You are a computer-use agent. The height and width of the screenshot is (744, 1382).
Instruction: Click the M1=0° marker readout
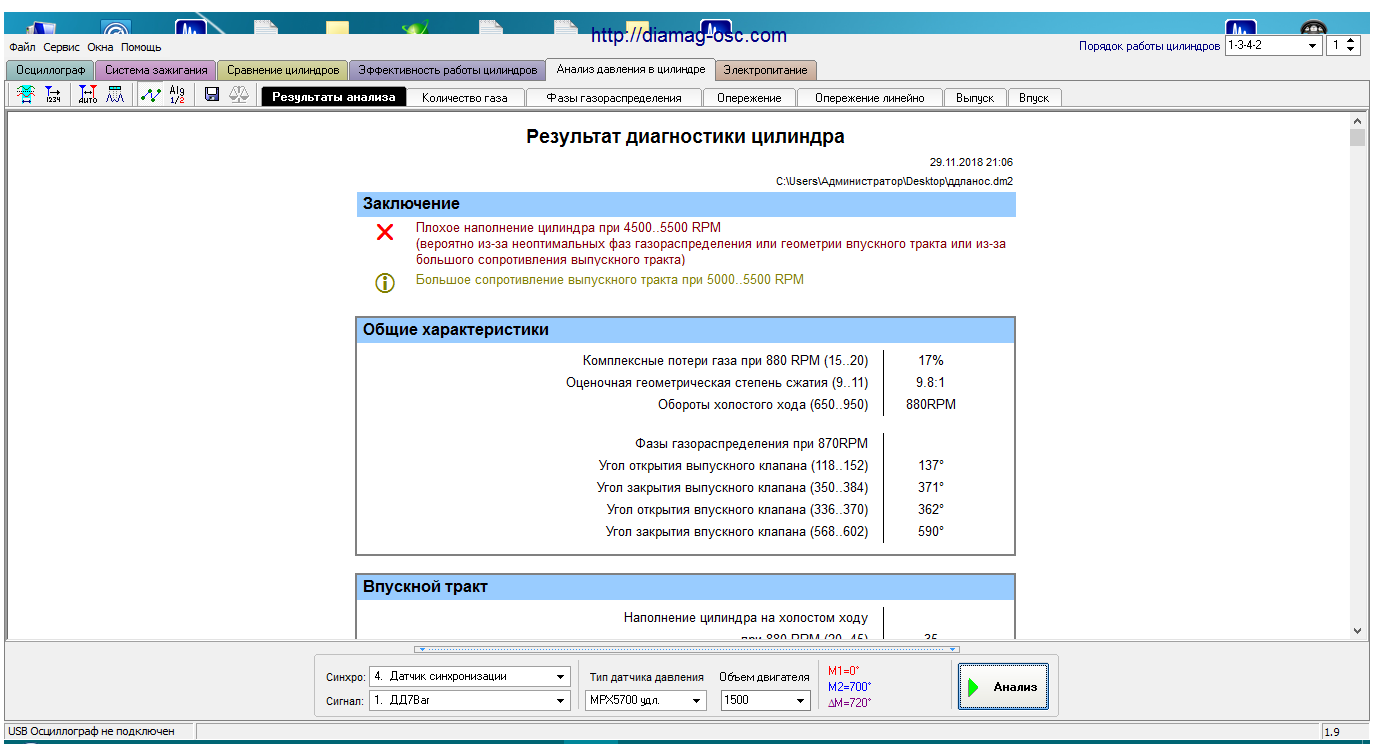coord(844,671)
